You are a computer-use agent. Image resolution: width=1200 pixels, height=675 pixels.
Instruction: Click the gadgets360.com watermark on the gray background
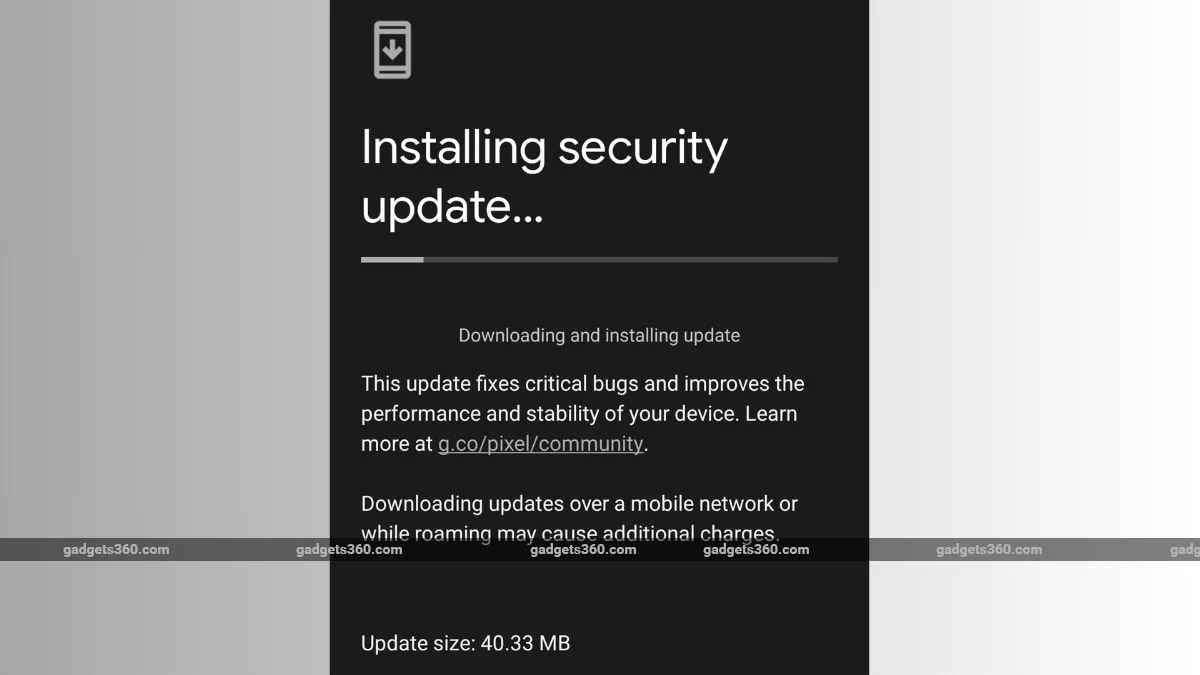pos(116,549)
